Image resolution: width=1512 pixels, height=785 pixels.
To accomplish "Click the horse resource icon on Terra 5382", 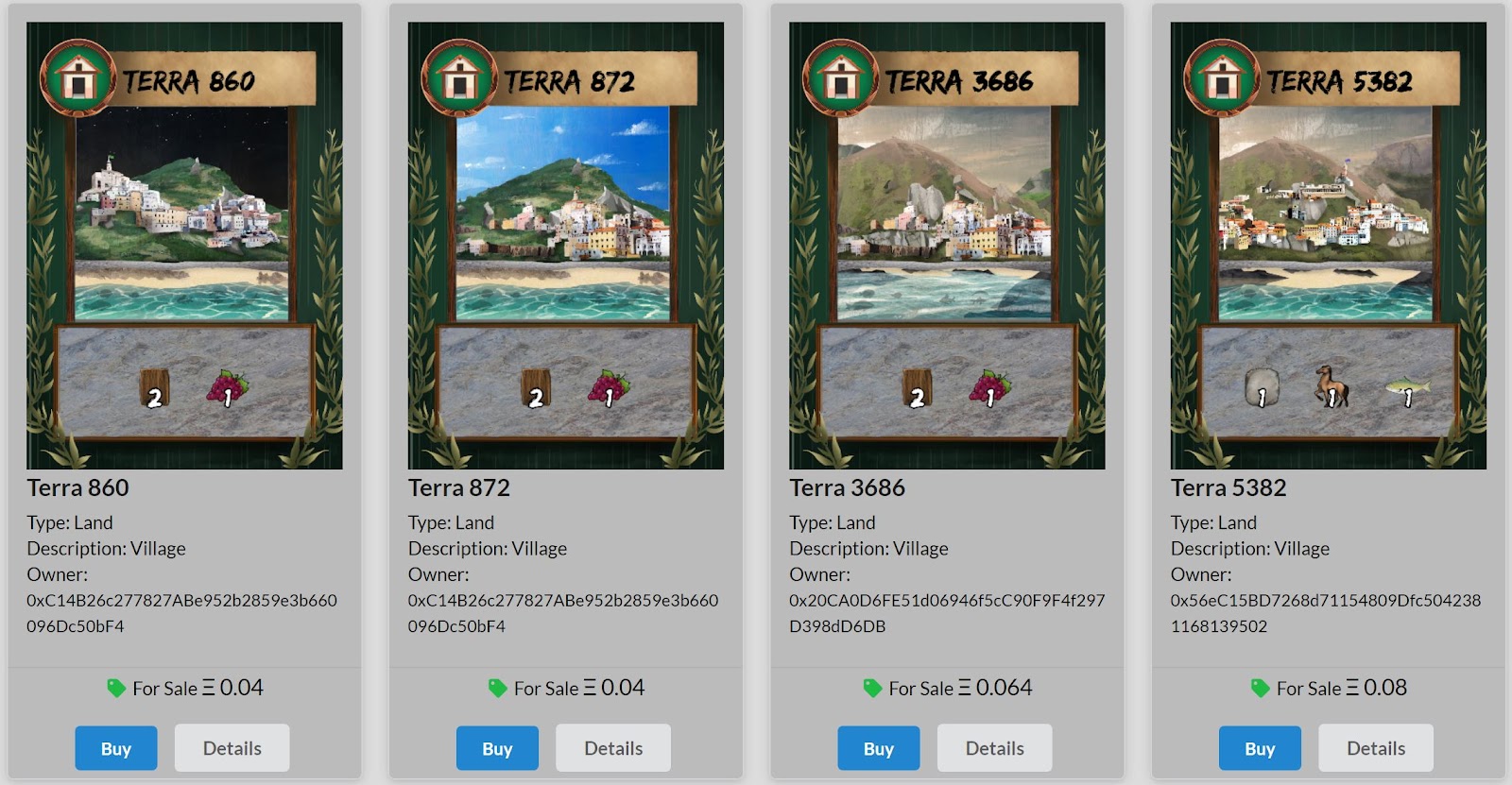I will tap(1331, 386).
